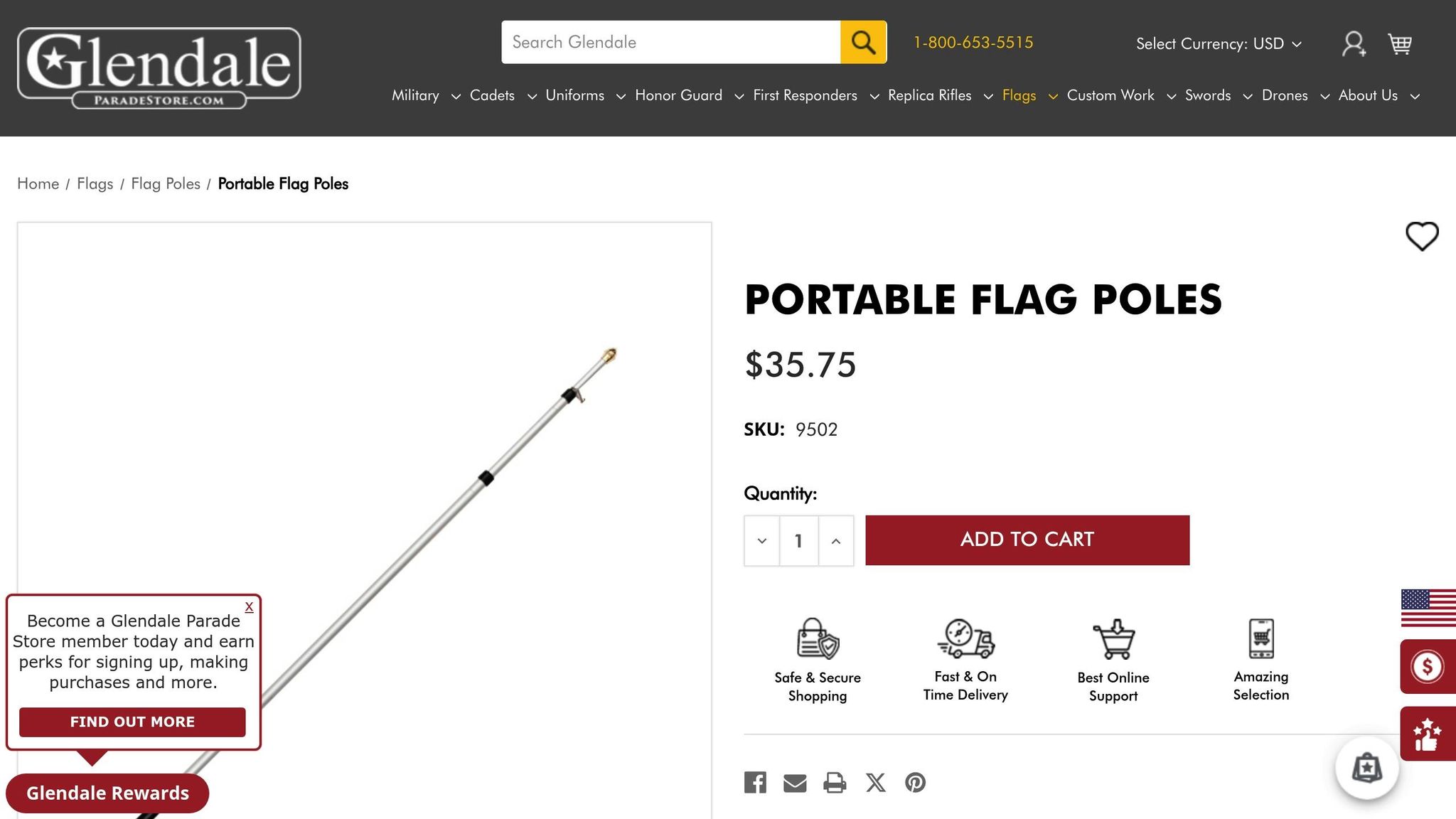This screenshot has width=1456, height=819.
Task: Click the Find Out More button
Action: pos(132,722)
